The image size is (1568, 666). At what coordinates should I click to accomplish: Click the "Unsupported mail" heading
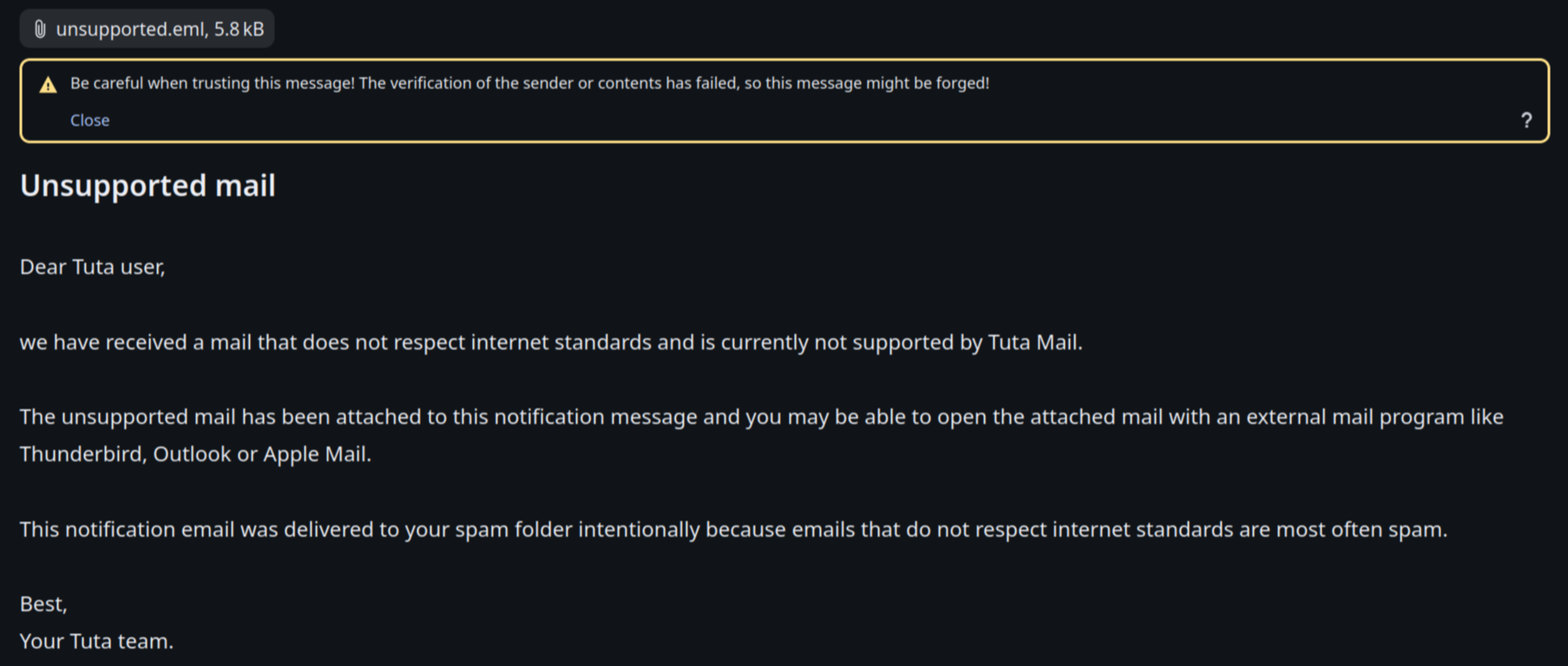[x=148, y=186]
